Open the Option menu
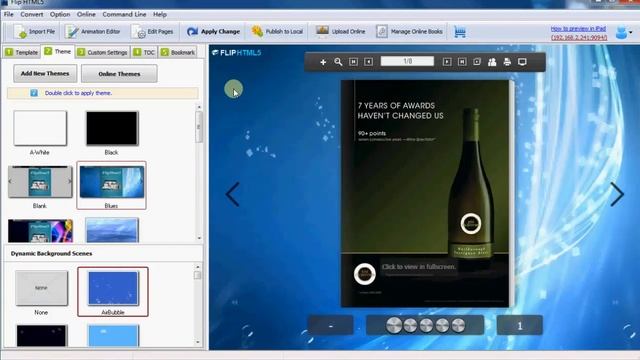Screen dimensions: 640x360 pos(60,14)
